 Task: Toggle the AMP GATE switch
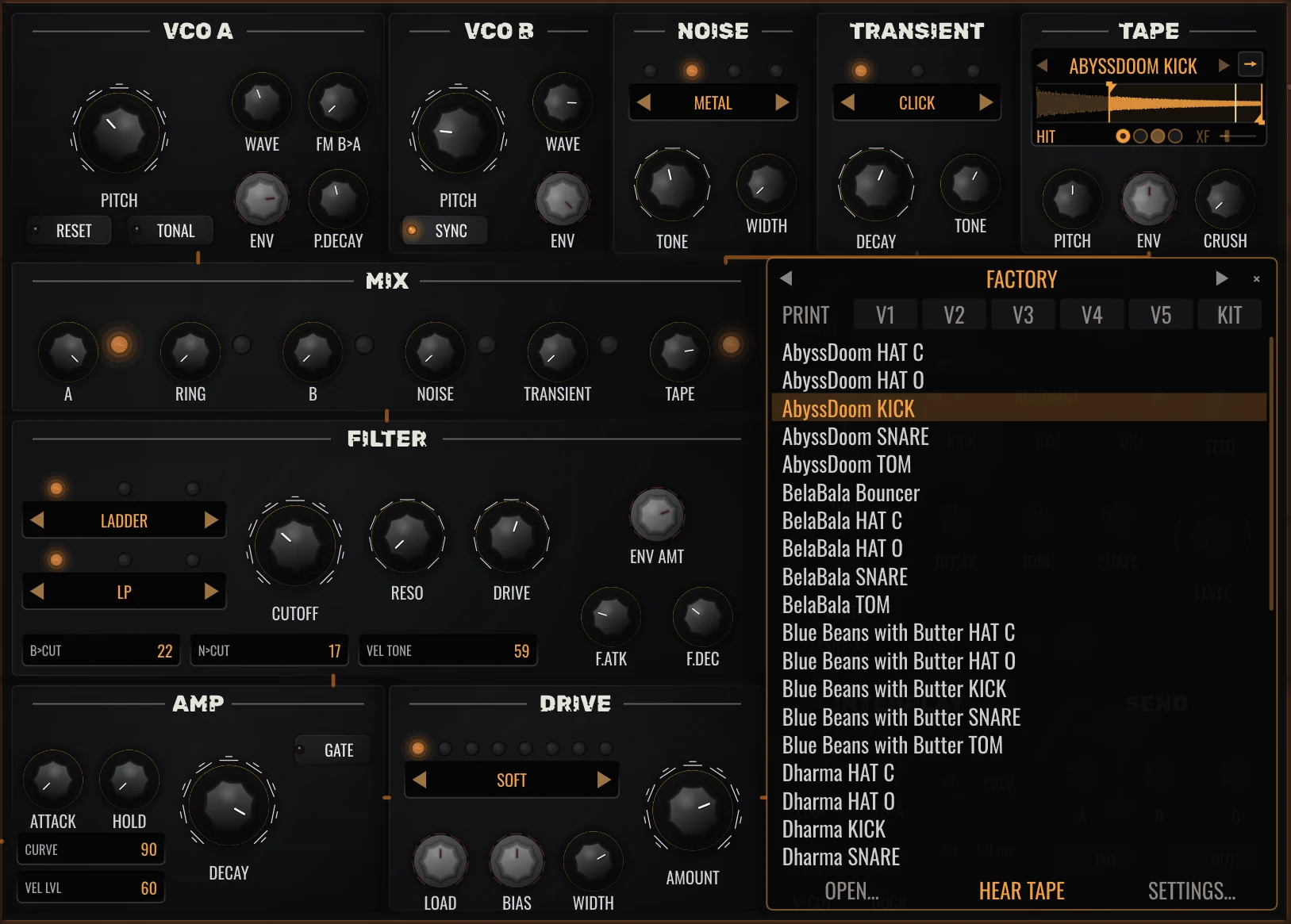click(332, 750)
